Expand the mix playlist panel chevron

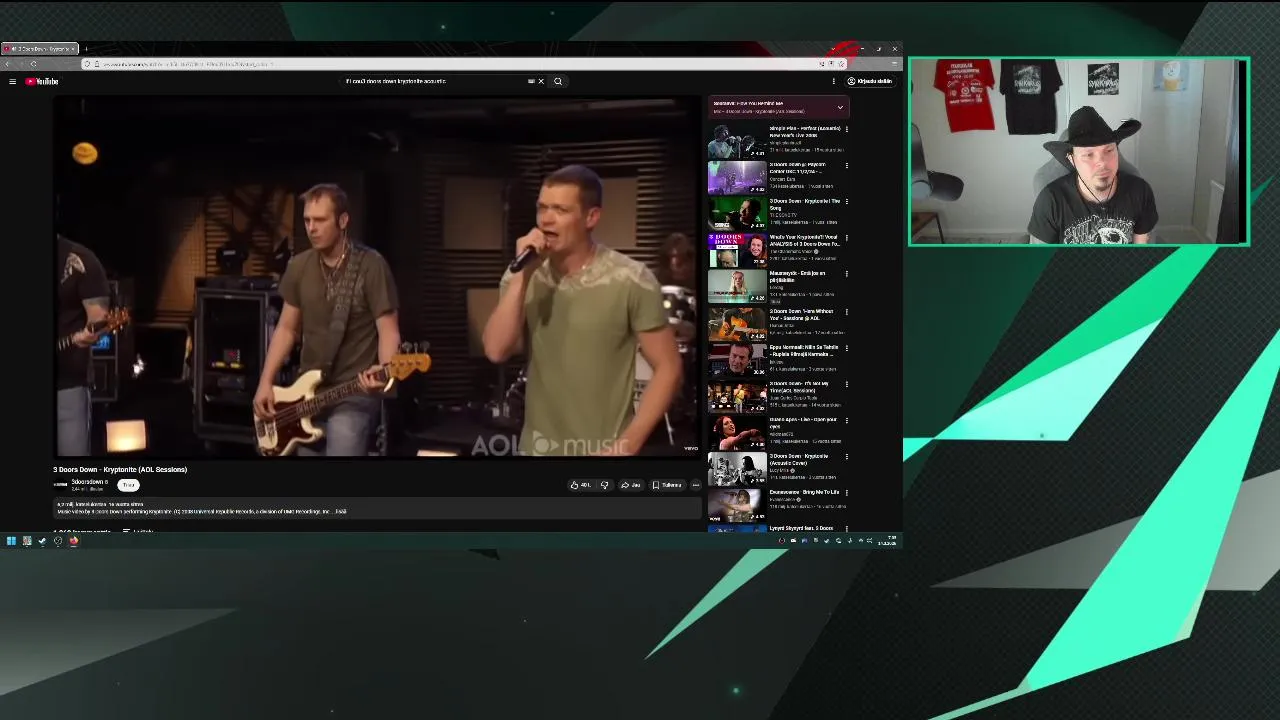point(840,107)
